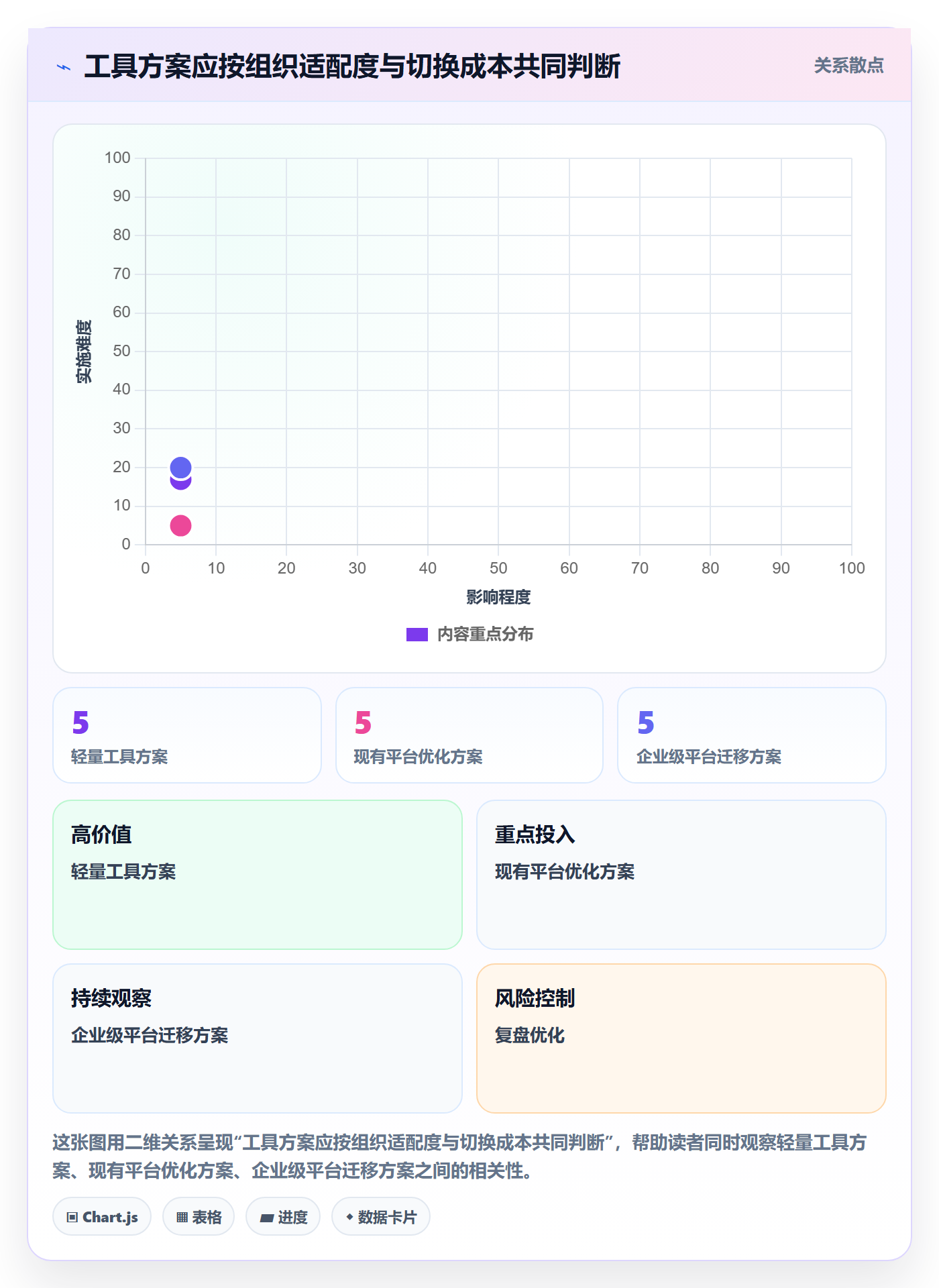Click the 持续观察 quadrant heading

[x=111, y=998]
